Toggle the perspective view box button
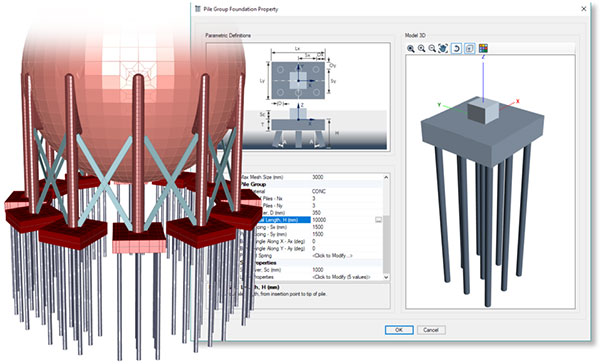The image size is (600, 364). tap(470, 49)
